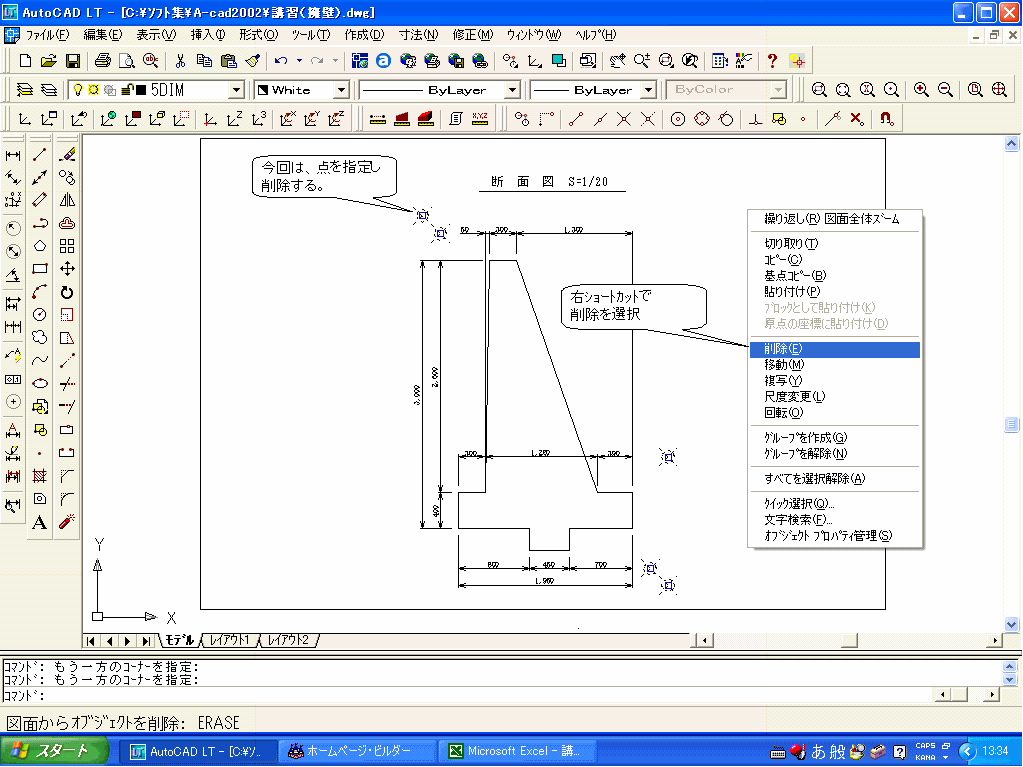This screenshot has width=1023, height=767.
Task: Open the 修正(M) menu
Action: (x=472, y=35)
